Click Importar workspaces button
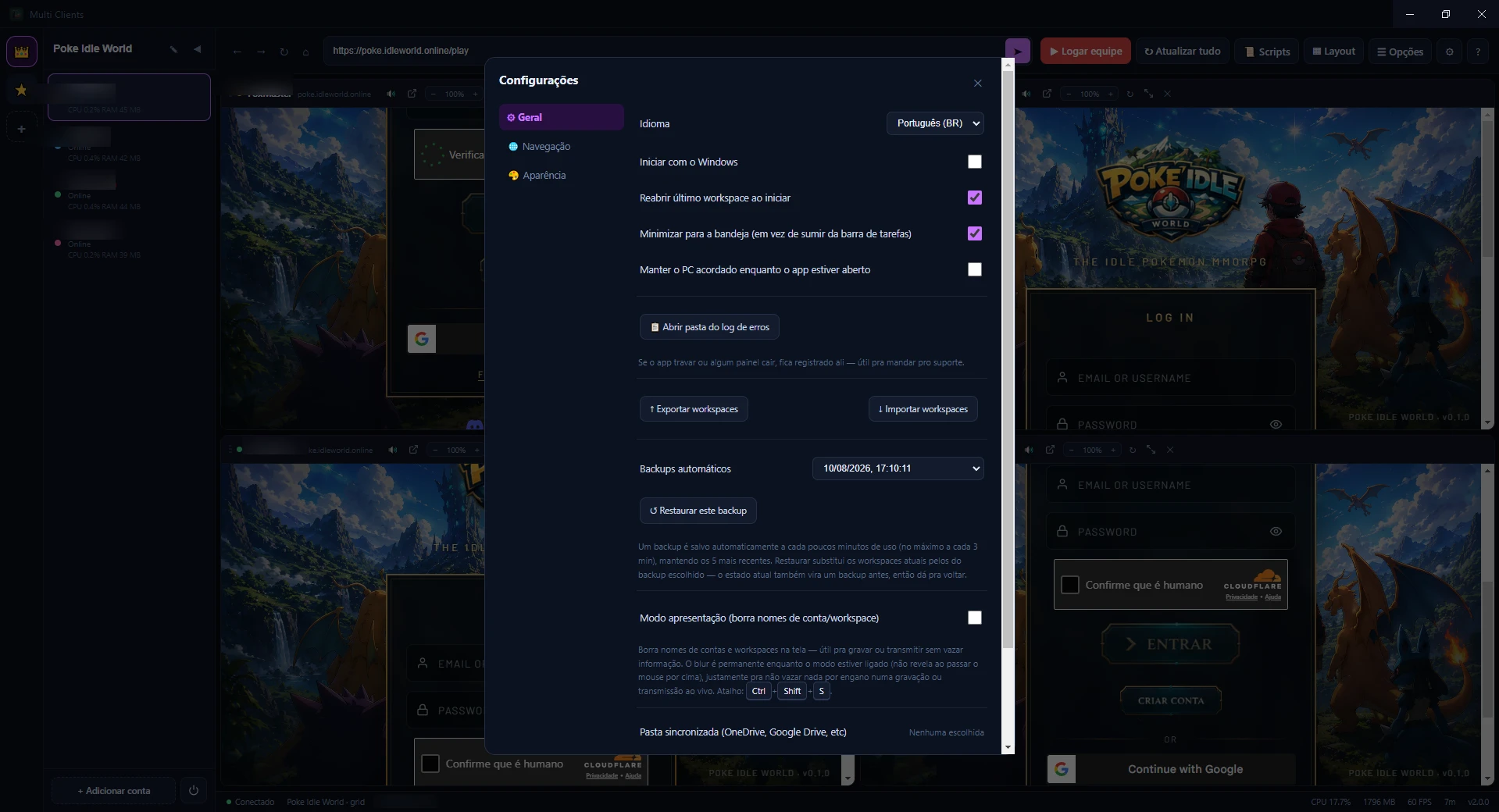Image resolution: width=1499 pixels, height=812 pixels. (x=923, y=409)
